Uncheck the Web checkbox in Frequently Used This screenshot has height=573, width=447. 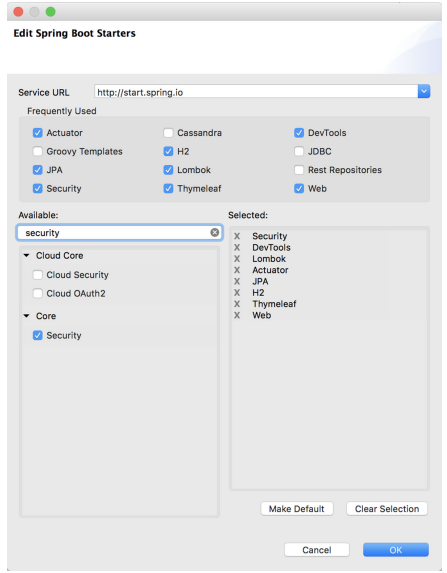coord(299,189)
